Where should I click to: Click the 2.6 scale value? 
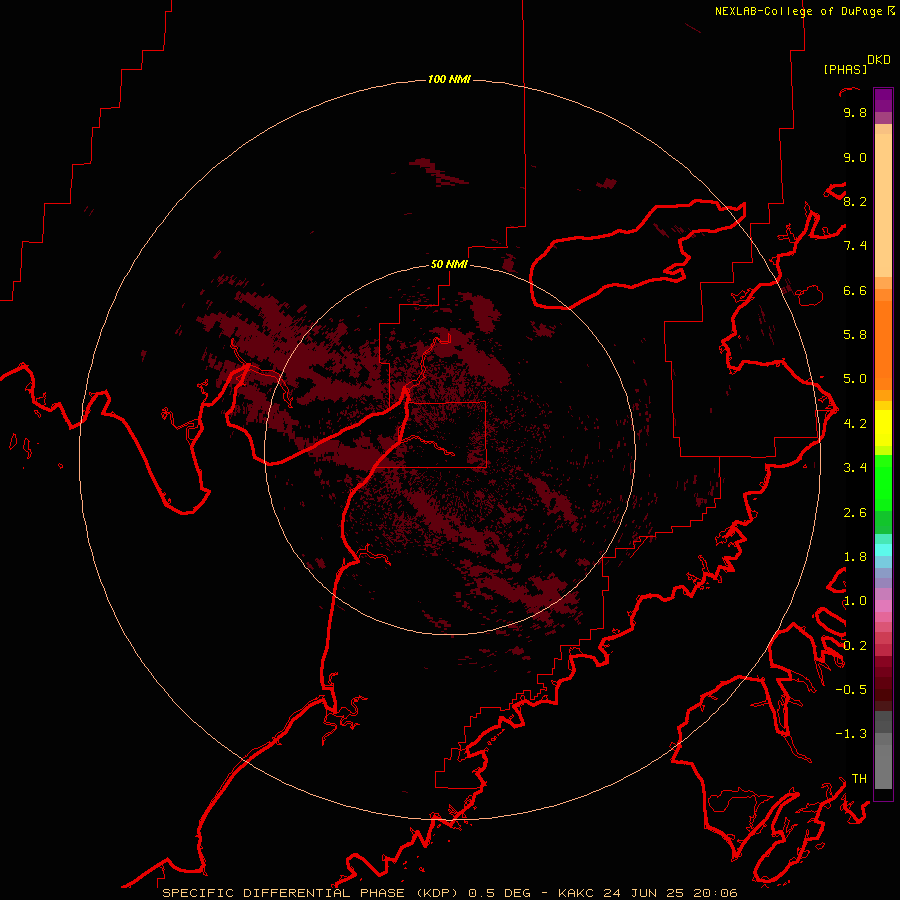coord(855,513)
